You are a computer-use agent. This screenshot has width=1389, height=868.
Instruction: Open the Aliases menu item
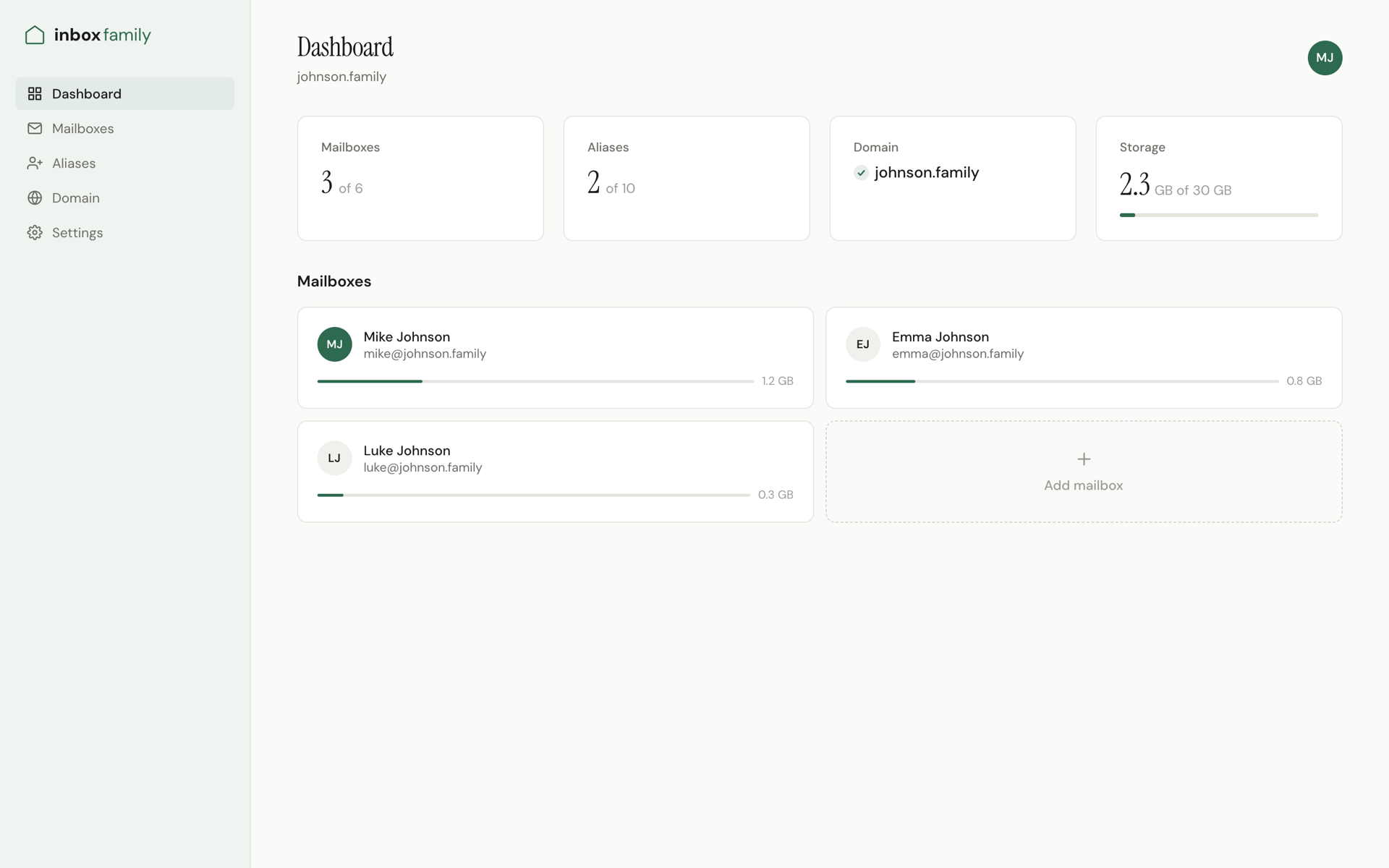(x=124, y=163)
